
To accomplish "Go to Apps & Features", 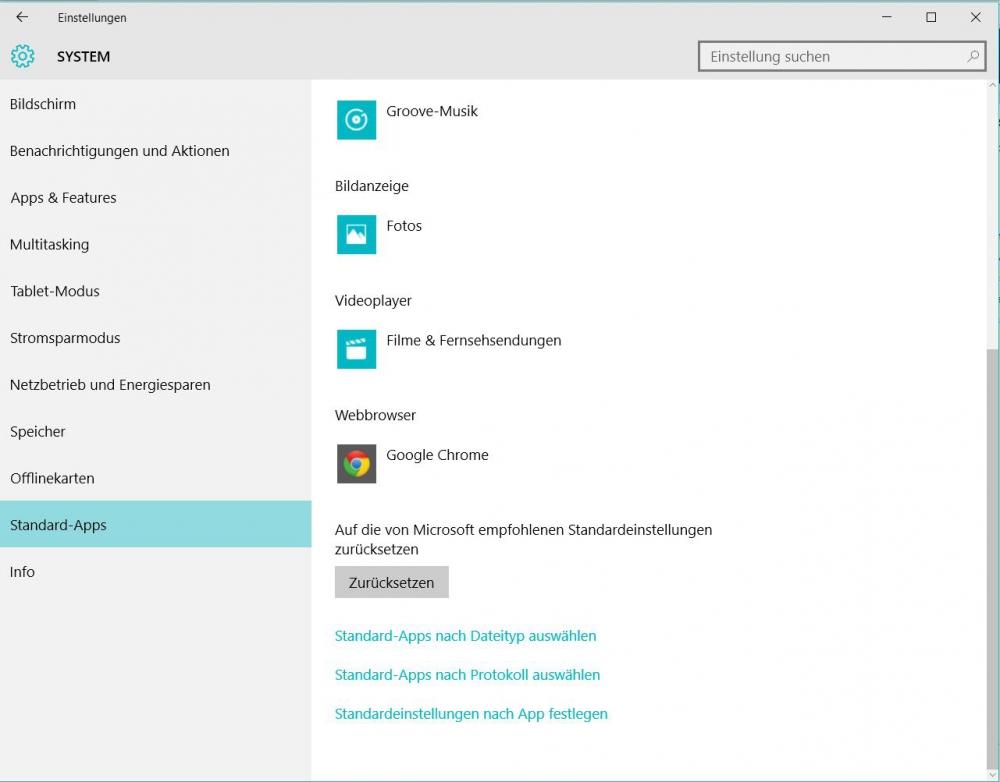I will tap(63, 198).
